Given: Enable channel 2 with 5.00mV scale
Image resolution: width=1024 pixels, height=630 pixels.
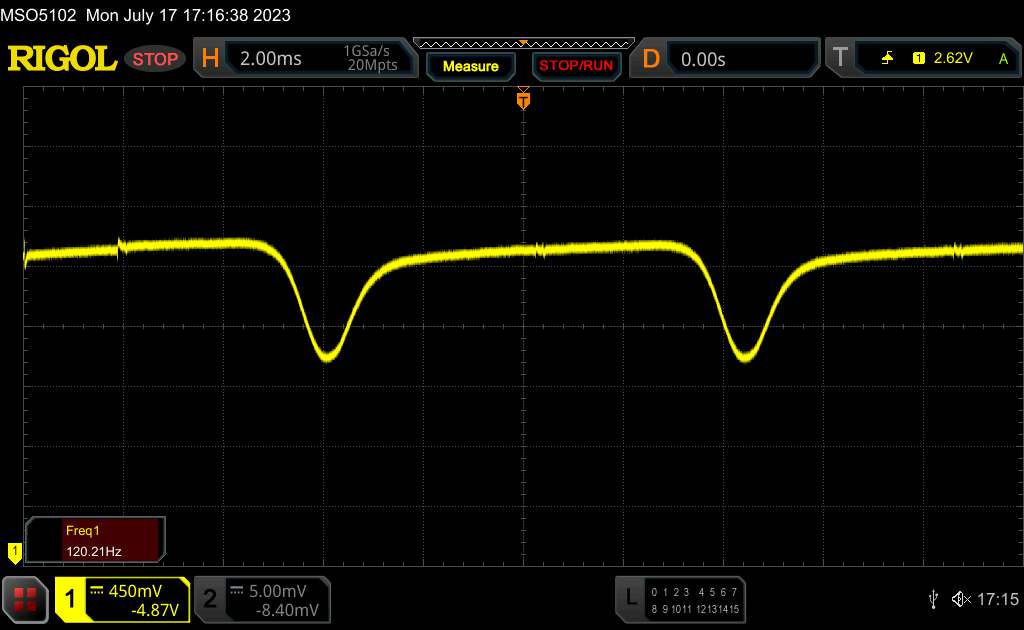Looking at the screenshot, I should pyautogui.click(x=262, y=598).
